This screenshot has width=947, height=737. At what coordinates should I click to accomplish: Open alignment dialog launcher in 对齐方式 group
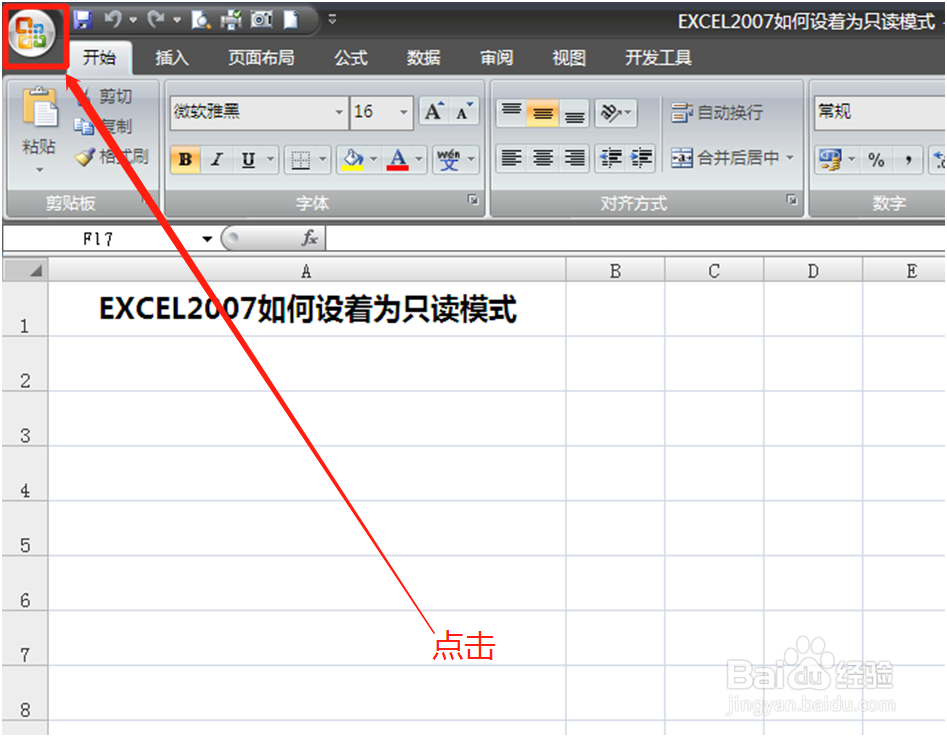[791, 200]
